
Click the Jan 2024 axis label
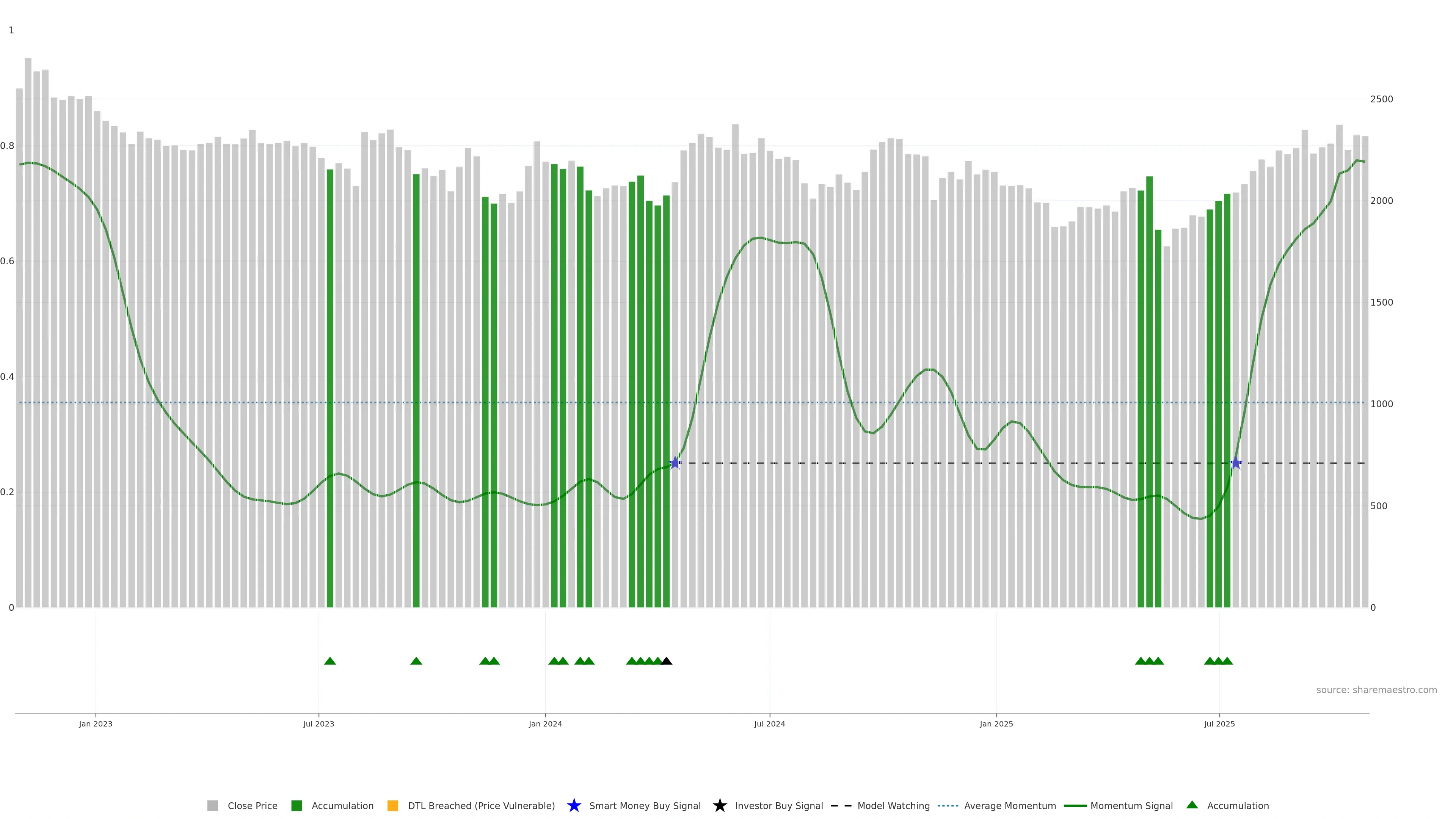545,723
